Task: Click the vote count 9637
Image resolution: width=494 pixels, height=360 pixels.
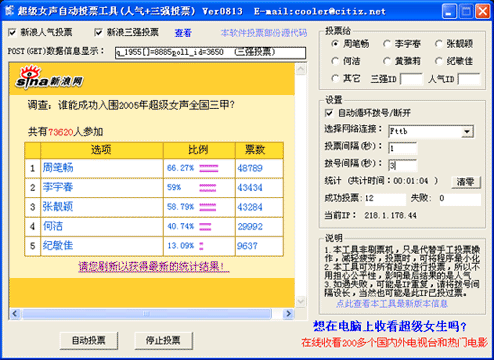Action: coord(247,246)
